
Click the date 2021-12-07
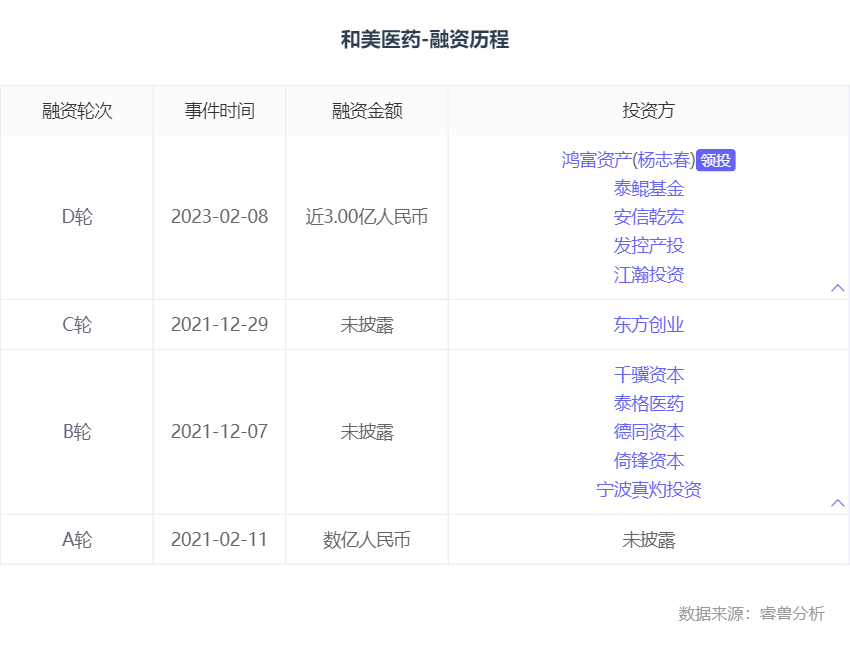220,432
